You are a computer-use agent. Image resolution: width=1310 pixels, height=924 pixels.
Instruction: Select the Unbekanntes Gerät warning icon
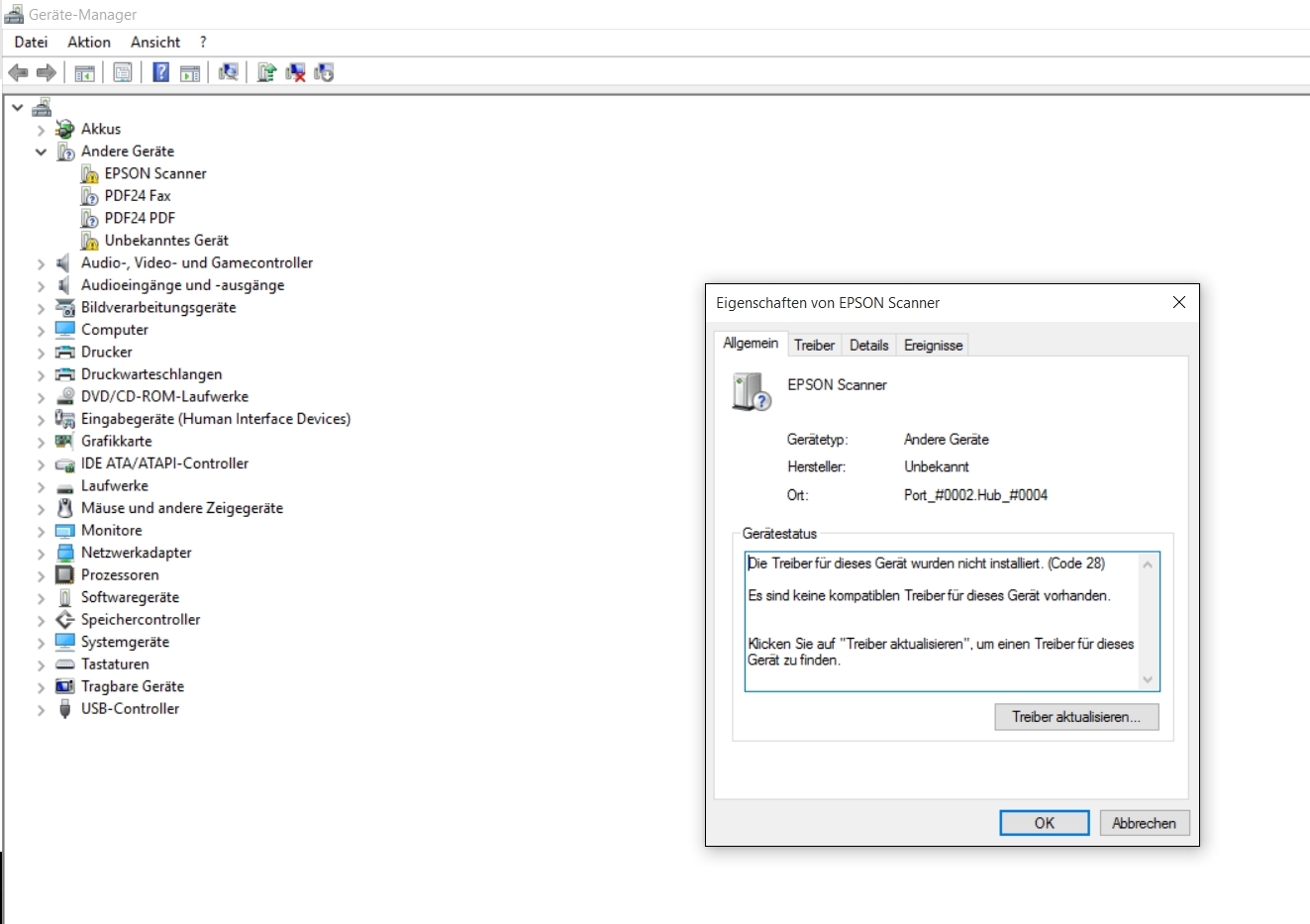point(90,241)
